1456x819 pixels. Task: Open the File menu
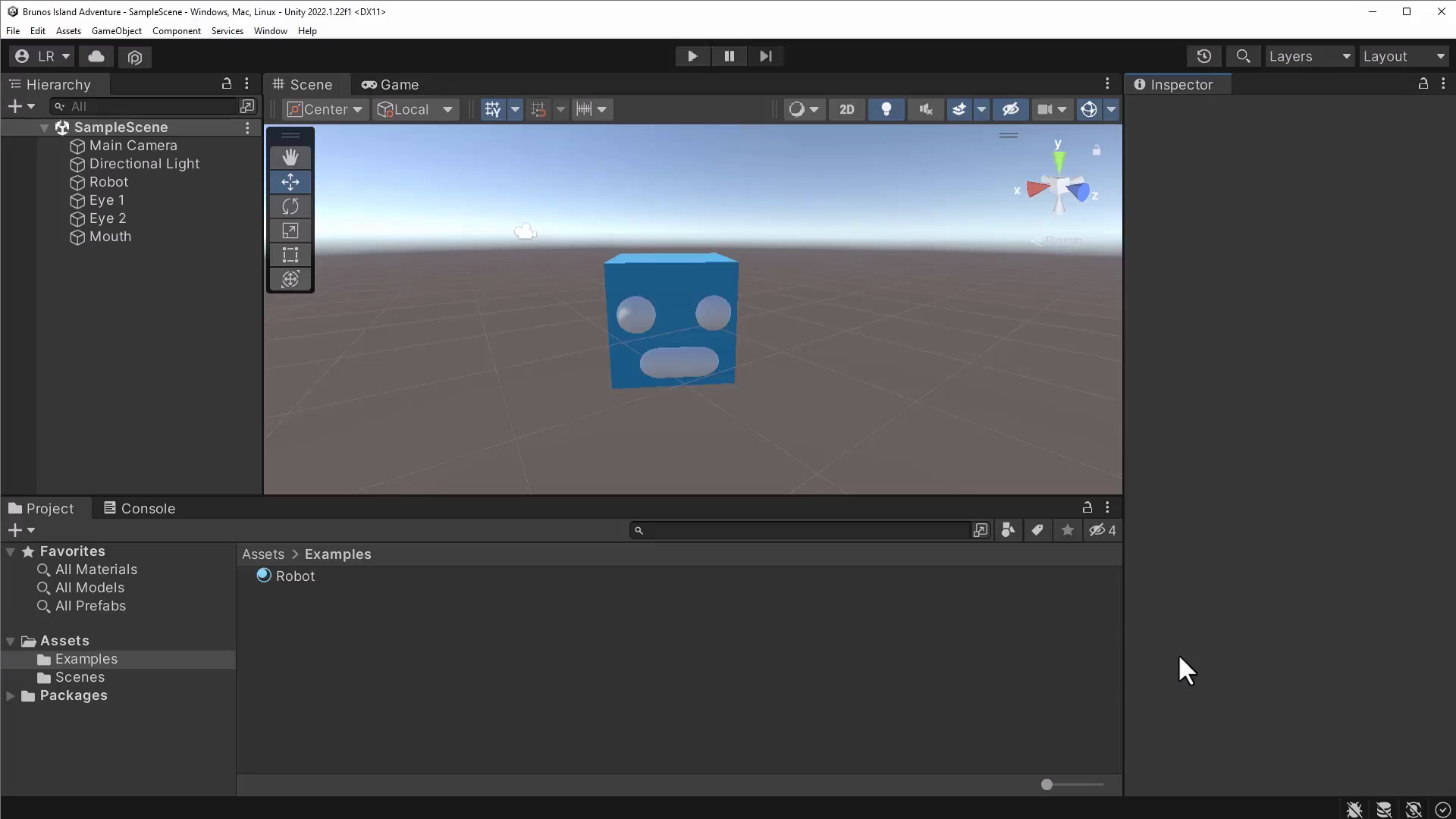point(13,31)
